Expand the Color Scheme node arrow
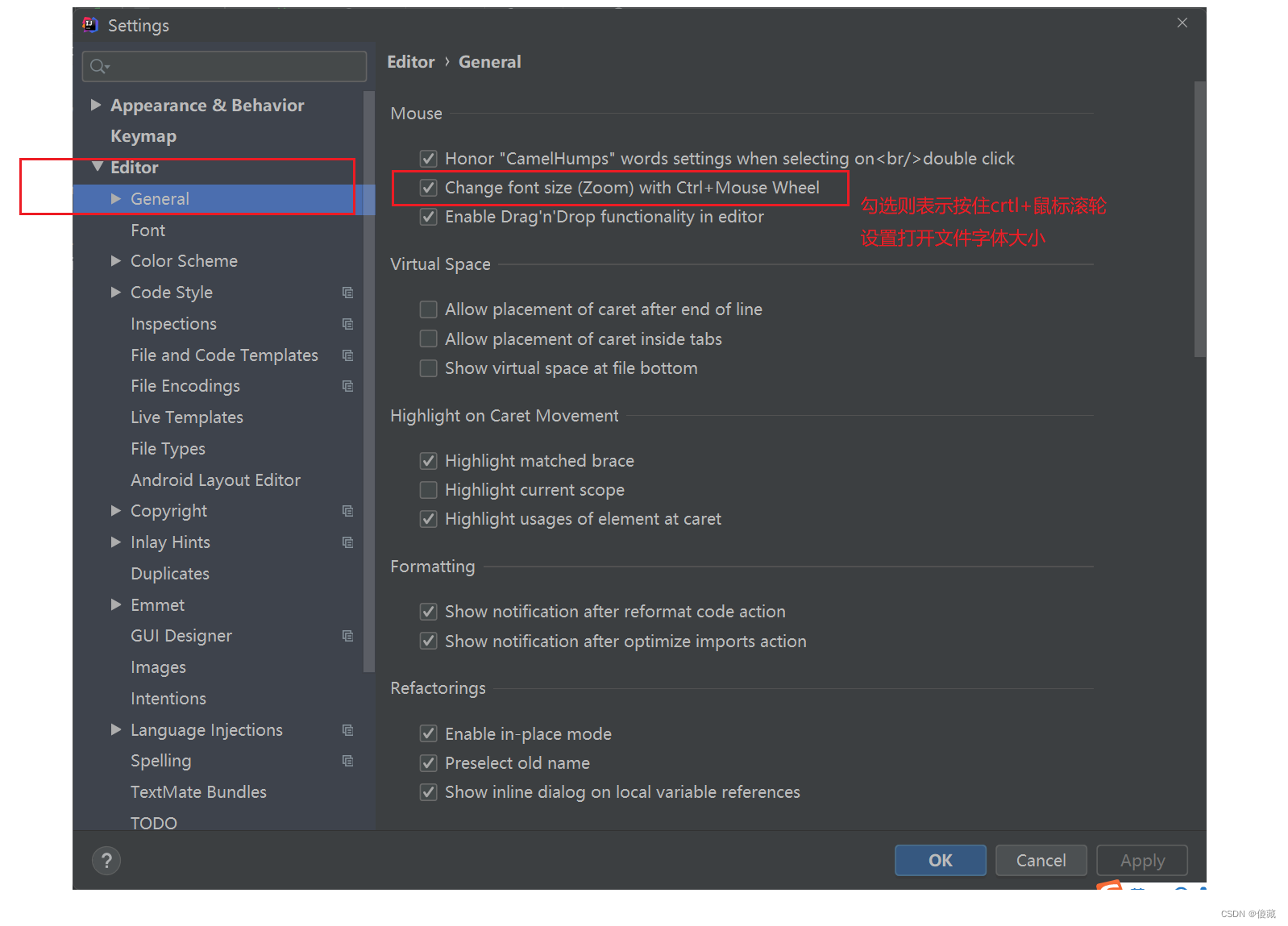Screen dimensions: 1288x926 (x=116, y=260)
